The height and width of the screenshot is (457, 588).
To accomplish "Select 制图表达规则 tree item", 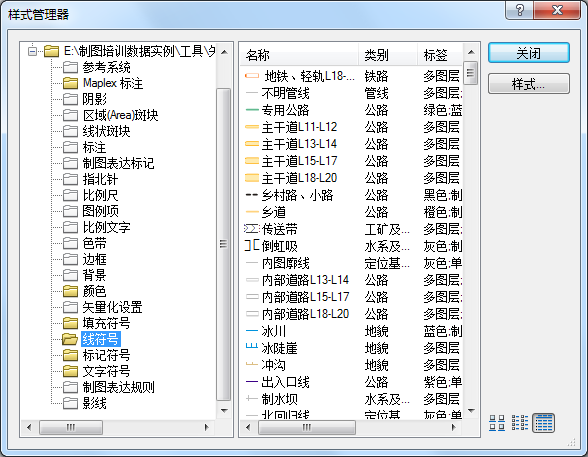I will pos(118,387).
